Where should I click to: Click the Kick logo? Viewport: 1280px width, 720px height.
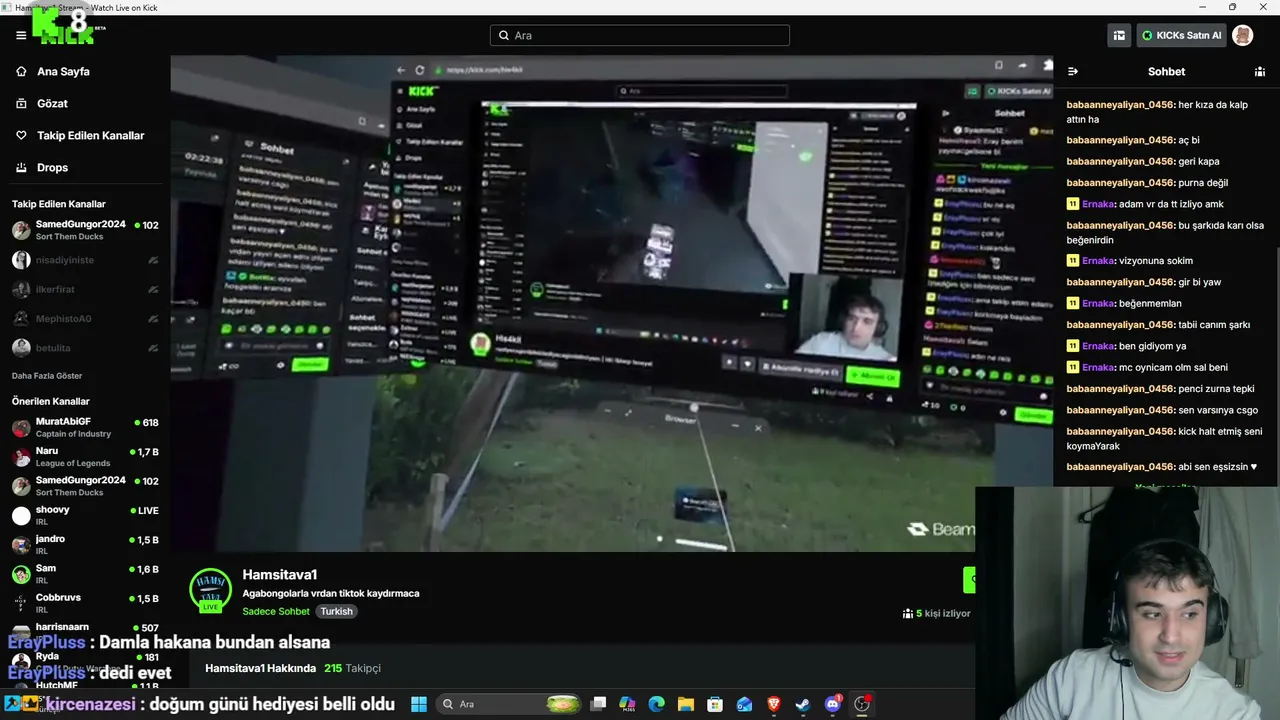63,25
